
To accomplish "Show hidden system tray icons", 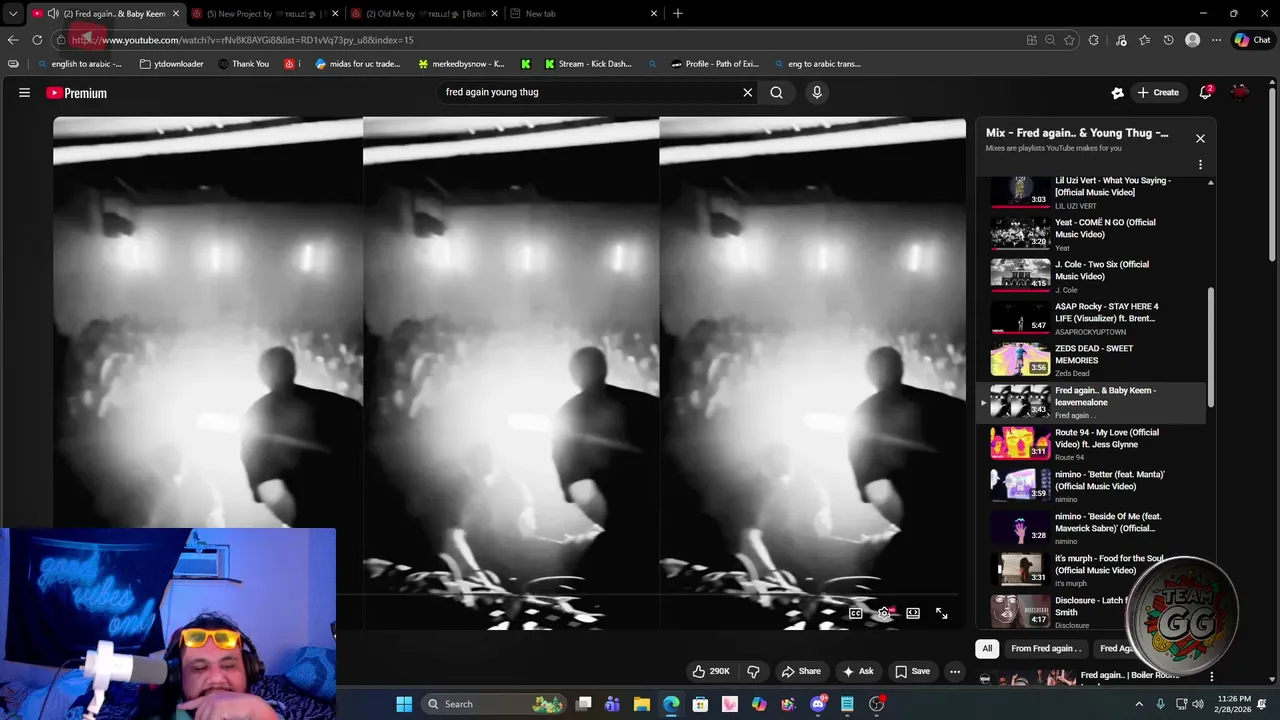I will point(1139,704).
